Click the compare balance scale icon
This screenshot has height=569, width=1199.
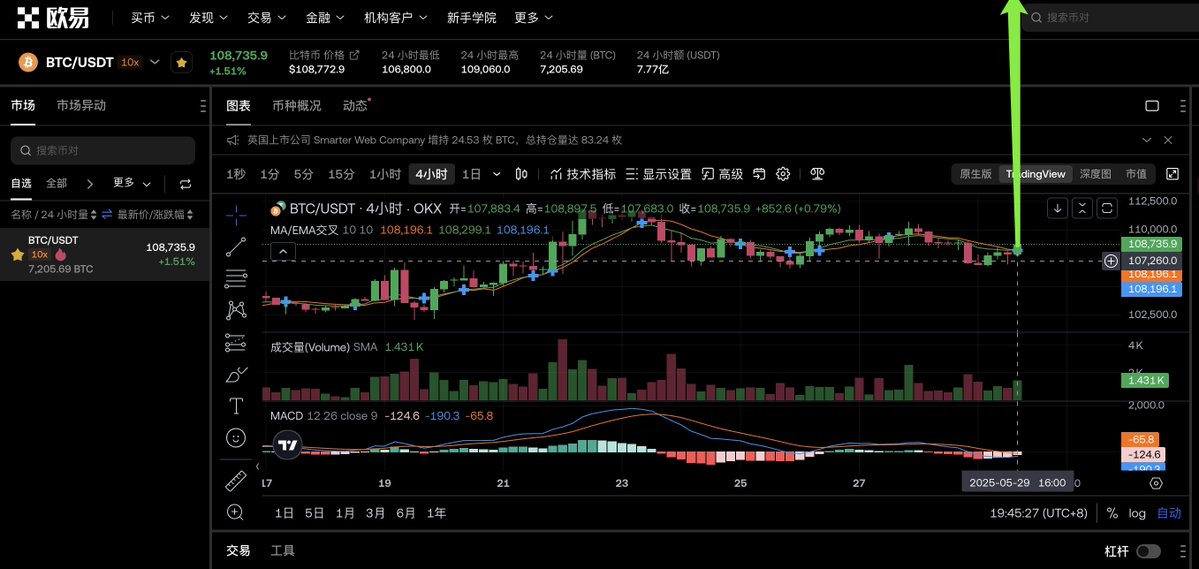click(817, 174)
